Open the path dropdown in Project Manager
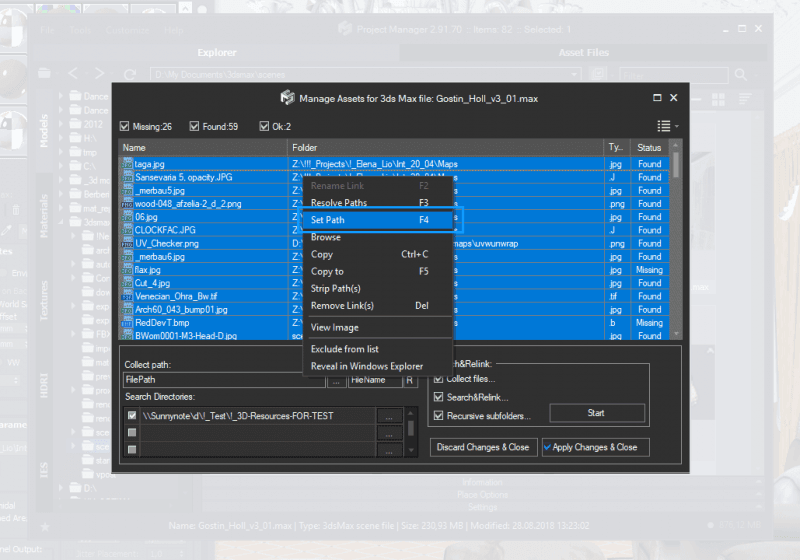Image resolution: width=800 pixels, height=560 pixels. click(x=574, y=74)
